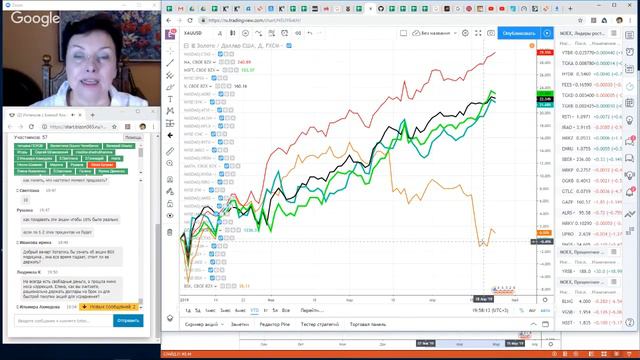Viewport: 640px width, 360px height.
Task: Enter fullscreen chart mode
Action: [x=478, y=33]
